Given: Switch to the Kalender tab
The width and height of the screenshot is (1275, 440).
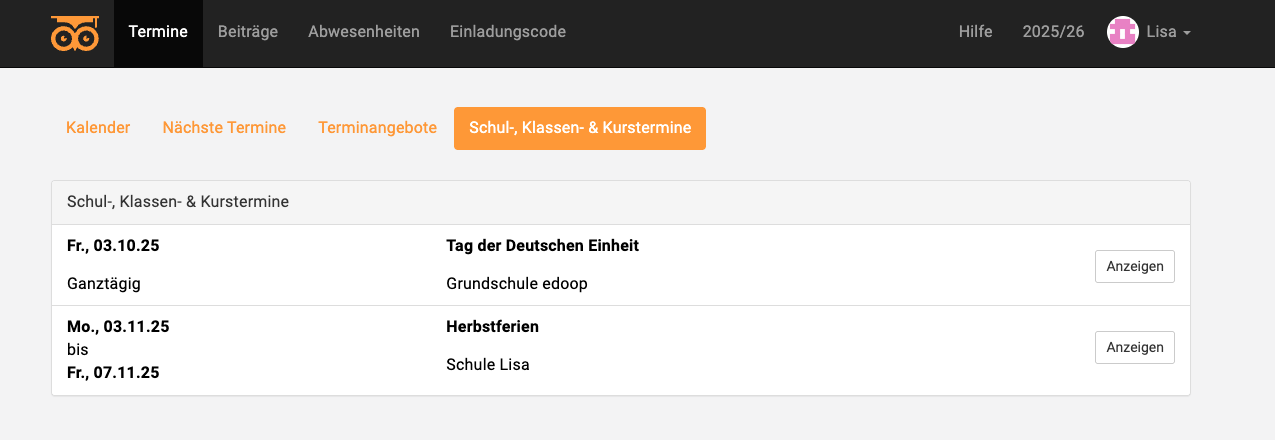Looking at the screenshot, I should click(98, 128).
